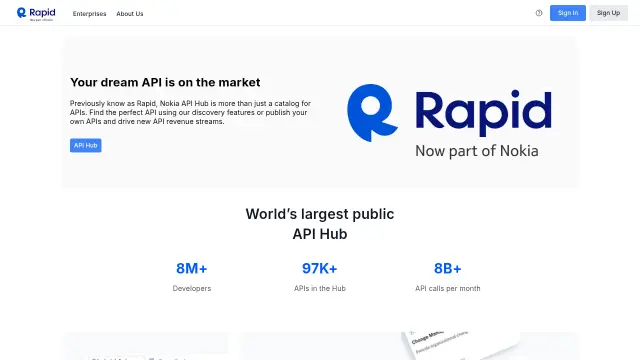The image size is (640, 360).
Task: Click the "World's largest public API Hub" heading
Action: (320, 224)
